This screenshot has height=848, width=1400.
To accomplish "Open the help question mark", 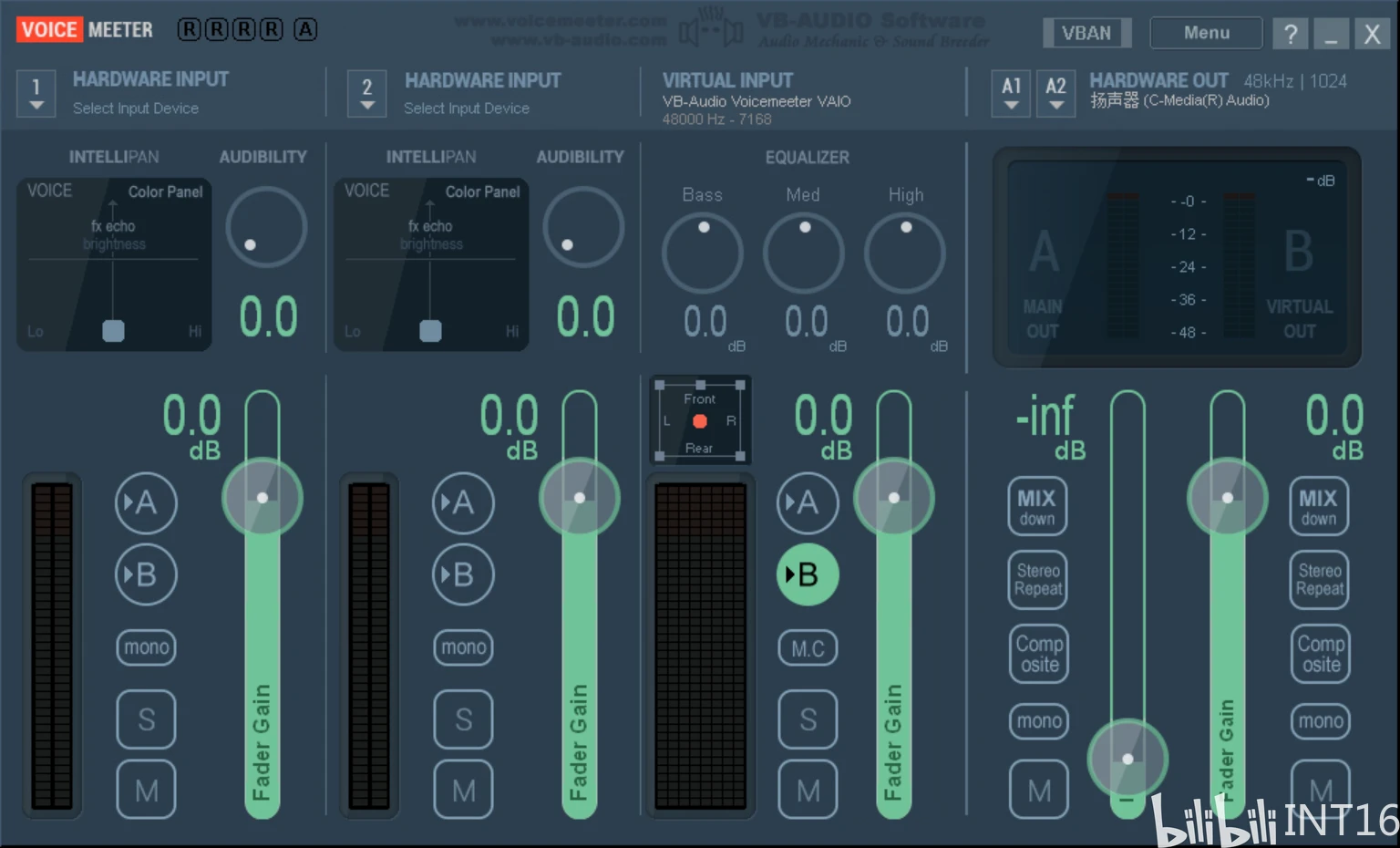I will coord(1291,34).
